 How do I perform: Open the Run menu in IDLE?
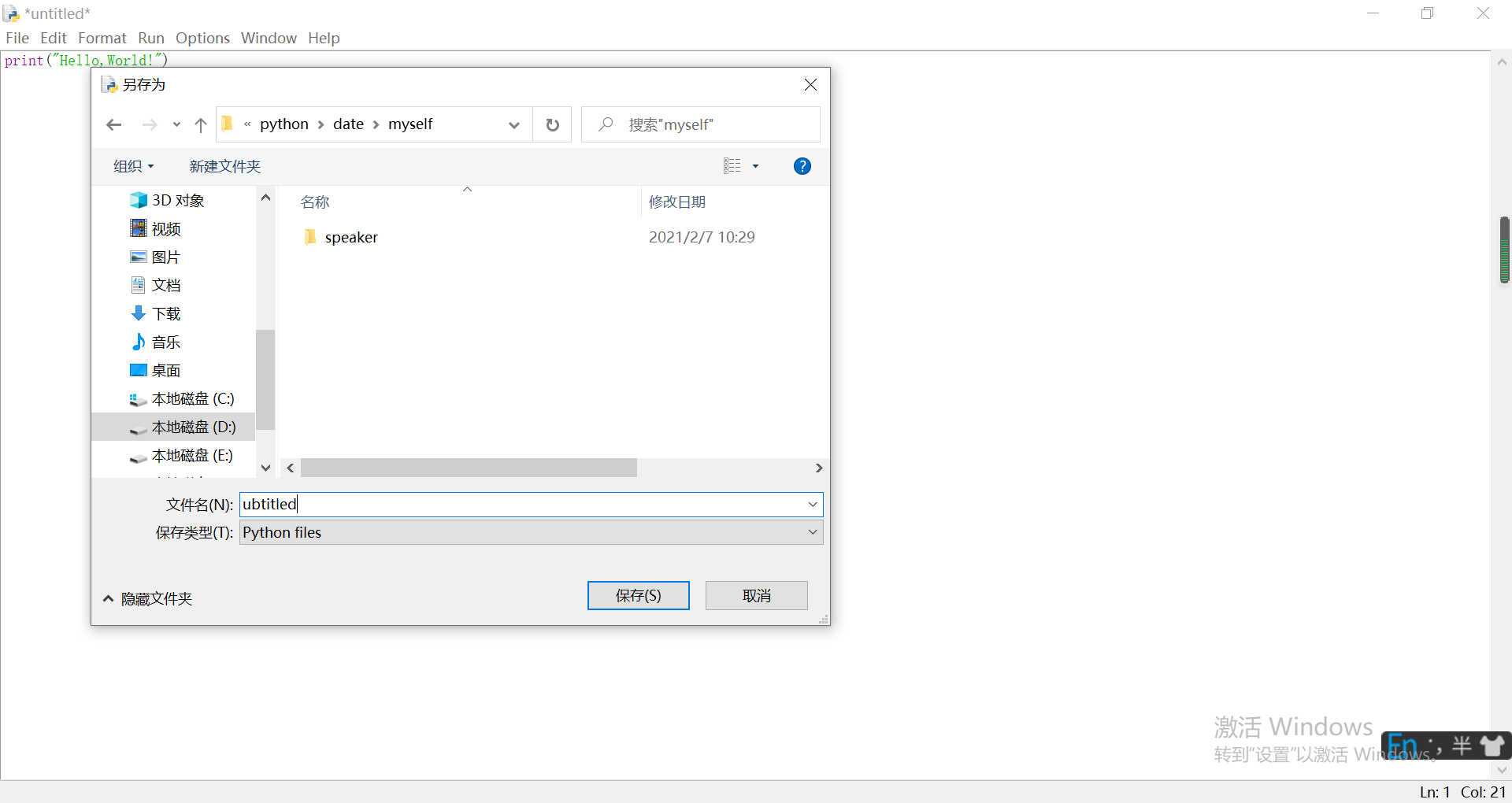(151, 38)
